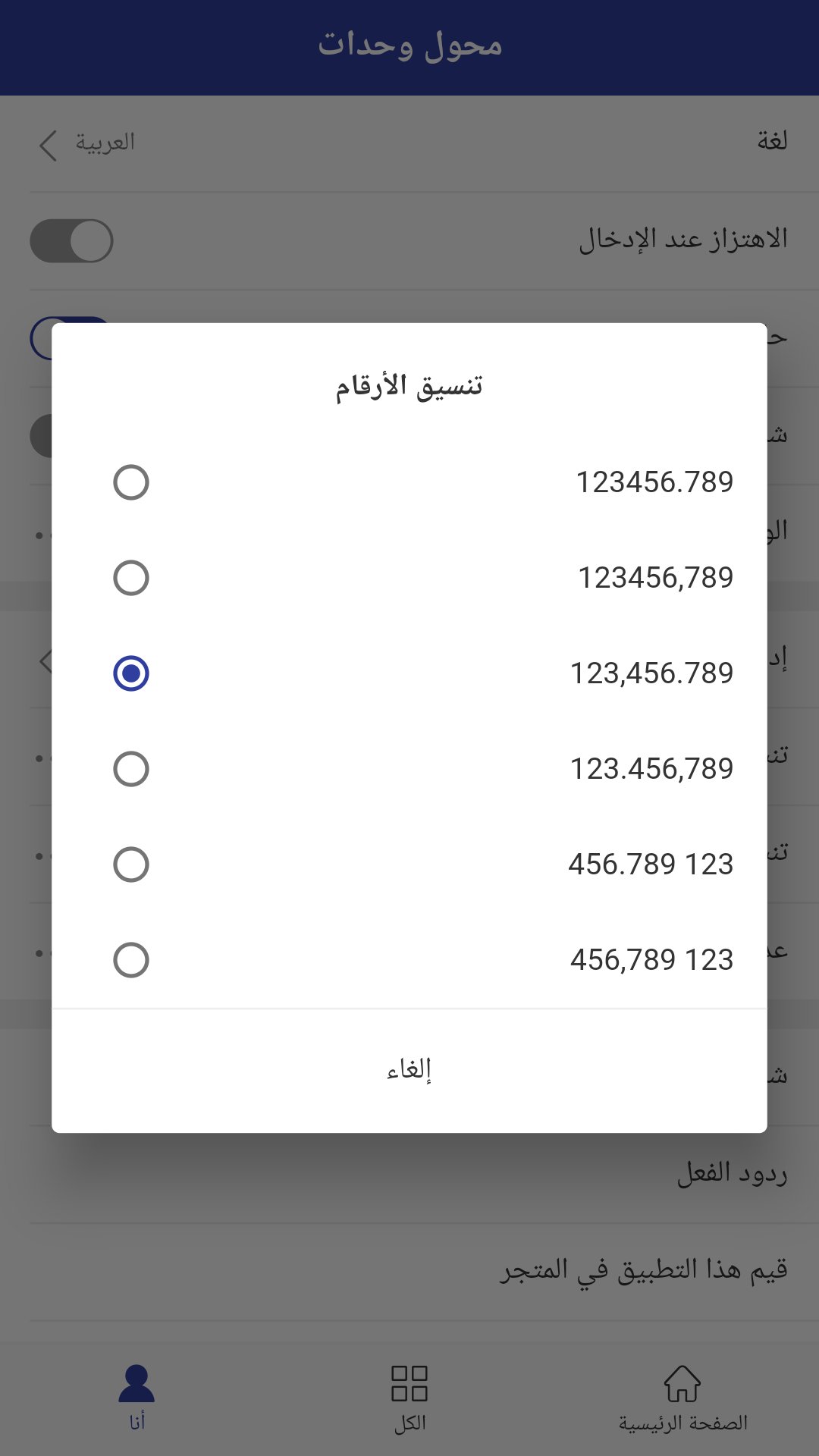Toggle the الاهتزاز عند الإدخال switch

coord(71,241)
